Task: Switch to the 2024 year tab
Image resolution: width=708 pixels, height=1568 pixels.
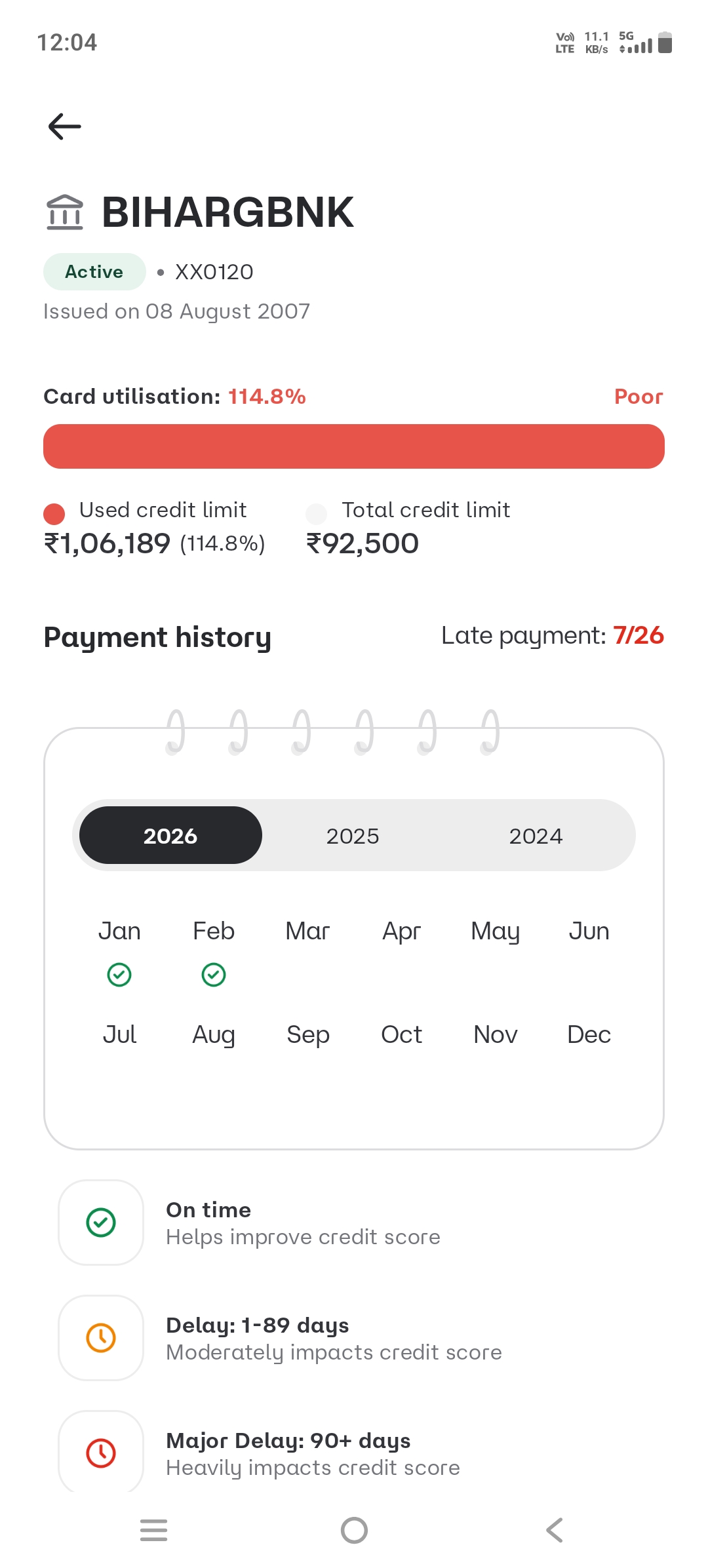Action: tap(536, 836)
